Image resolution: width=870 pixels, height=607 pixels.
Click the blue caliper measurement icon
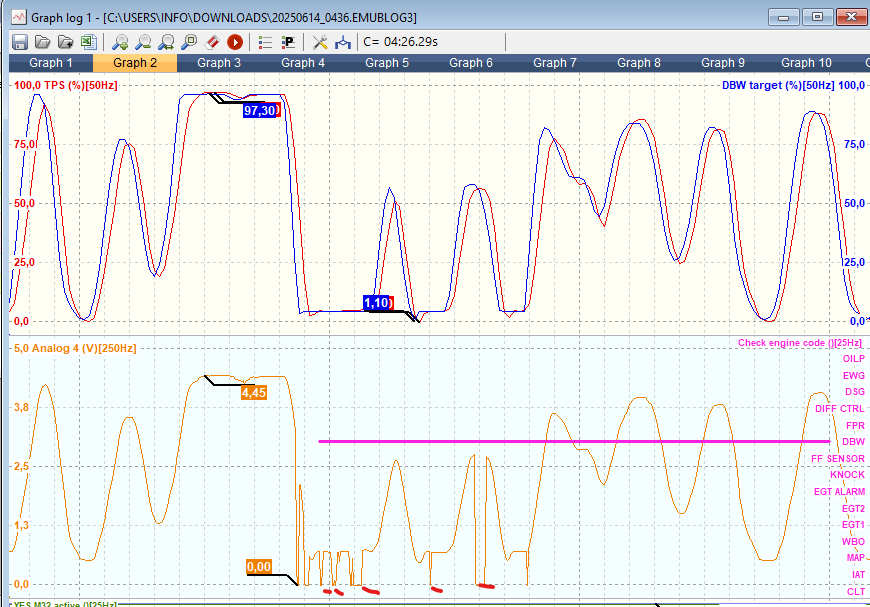point(343,42)
